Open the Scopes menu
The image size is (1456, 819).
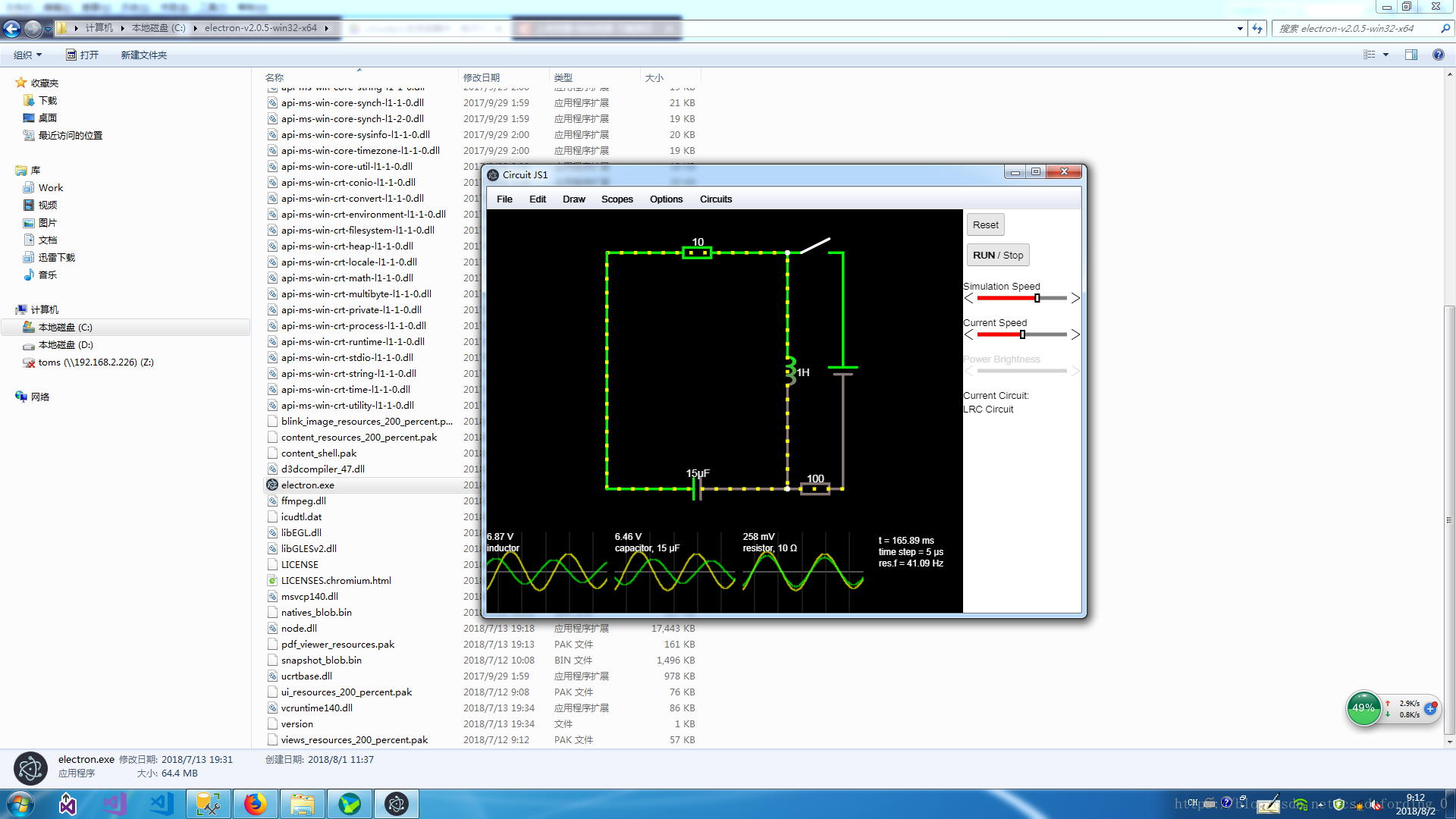pos(617,199)
